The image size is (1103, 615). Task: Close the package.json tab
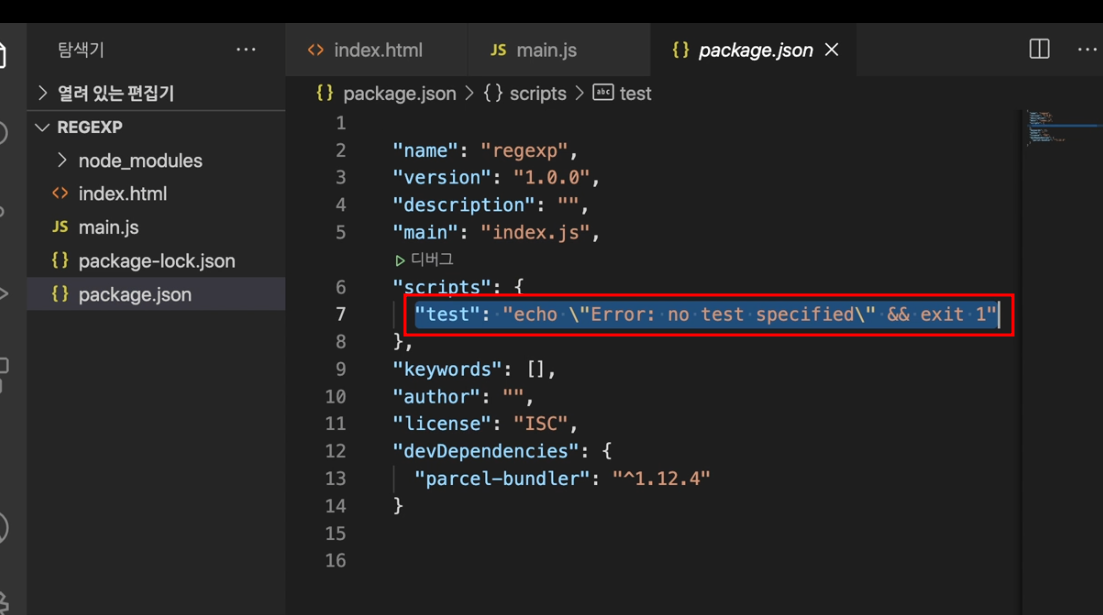point(831,49)
